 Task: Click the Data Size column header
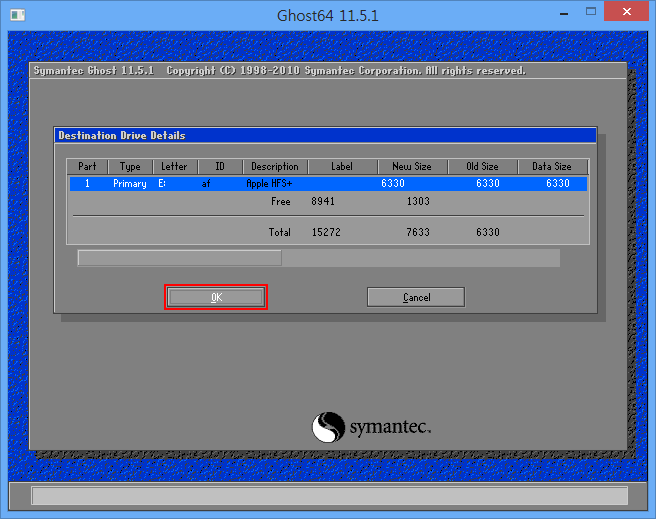552,166
